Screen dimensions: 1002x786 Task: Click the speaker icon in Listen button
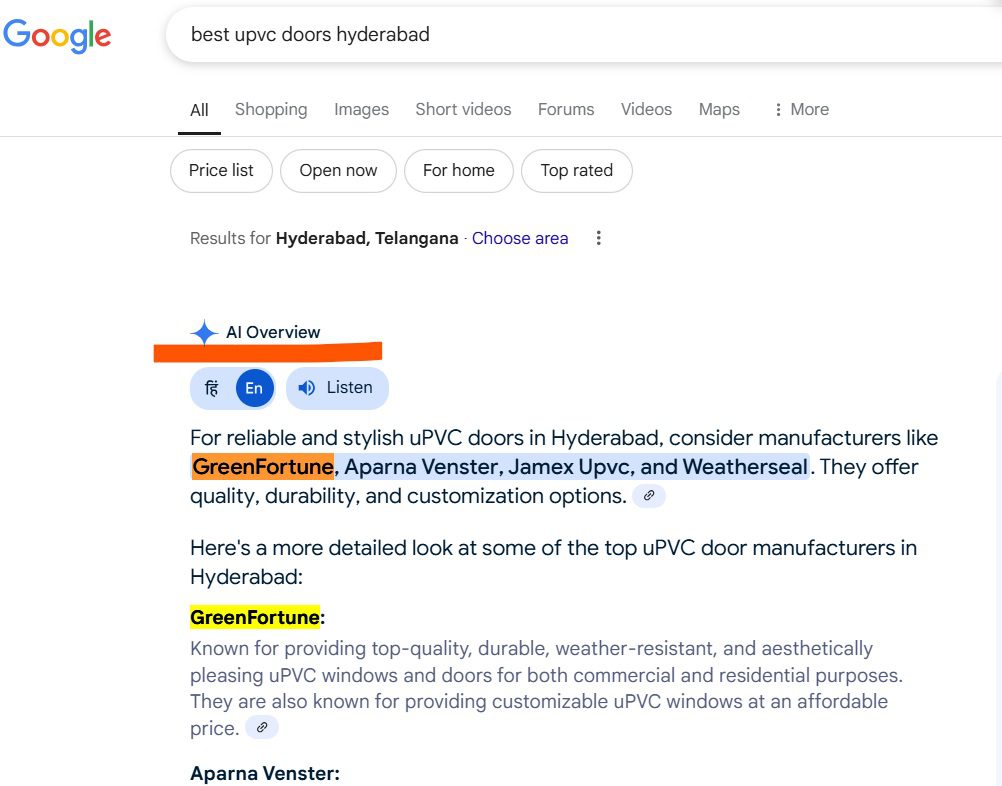(x=307, y=388)
